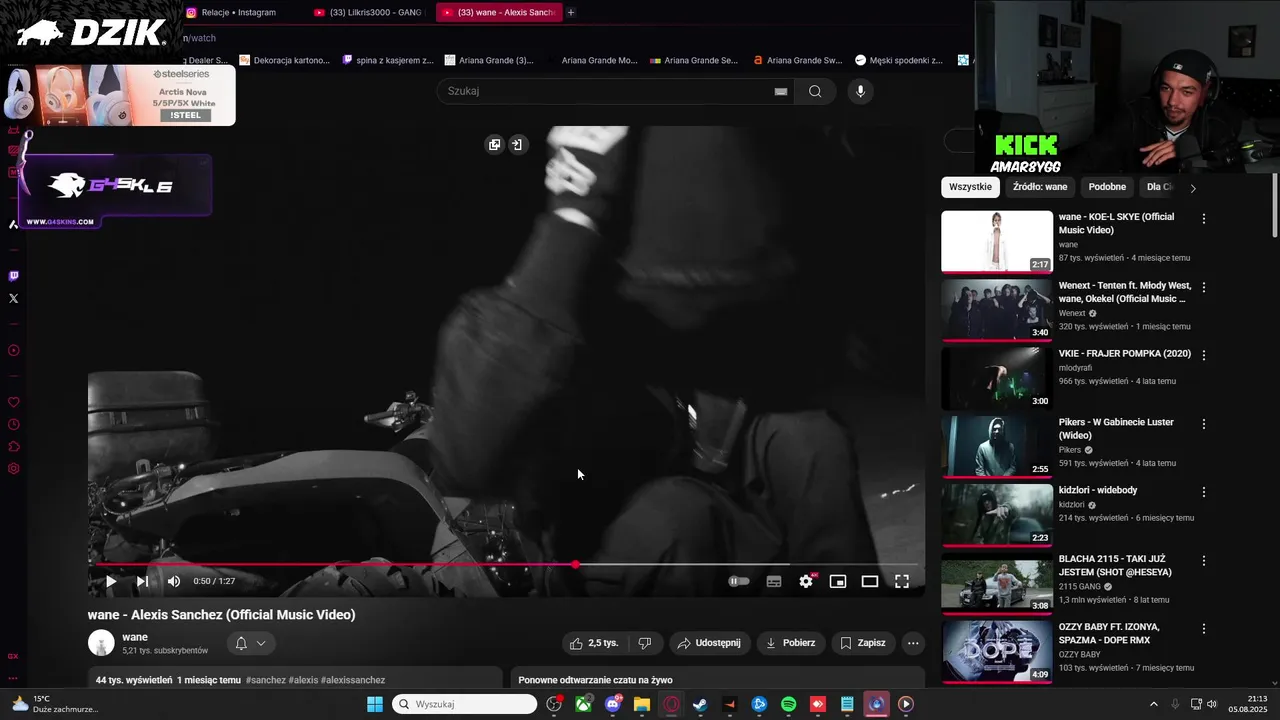This screenshot has height=720, width=1280.
Task: Open player settings gear
Action: [x=806, y=581]
